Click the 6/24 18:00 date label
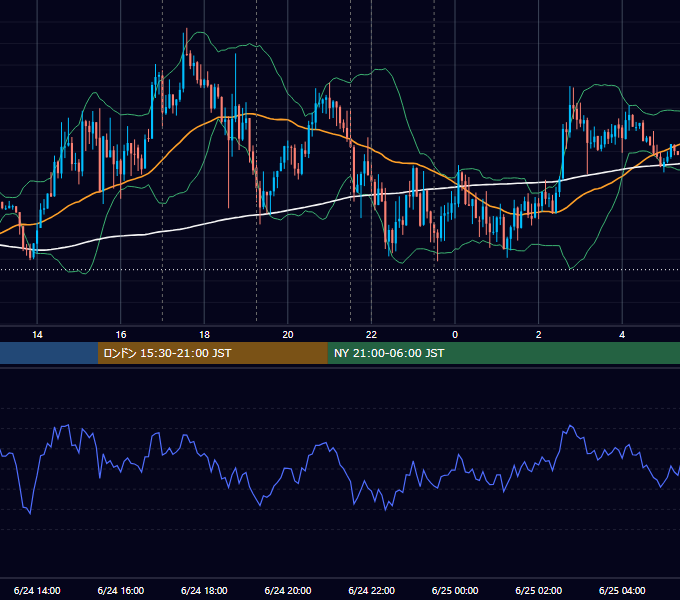The image size is (680, 600). coord(204,590)
